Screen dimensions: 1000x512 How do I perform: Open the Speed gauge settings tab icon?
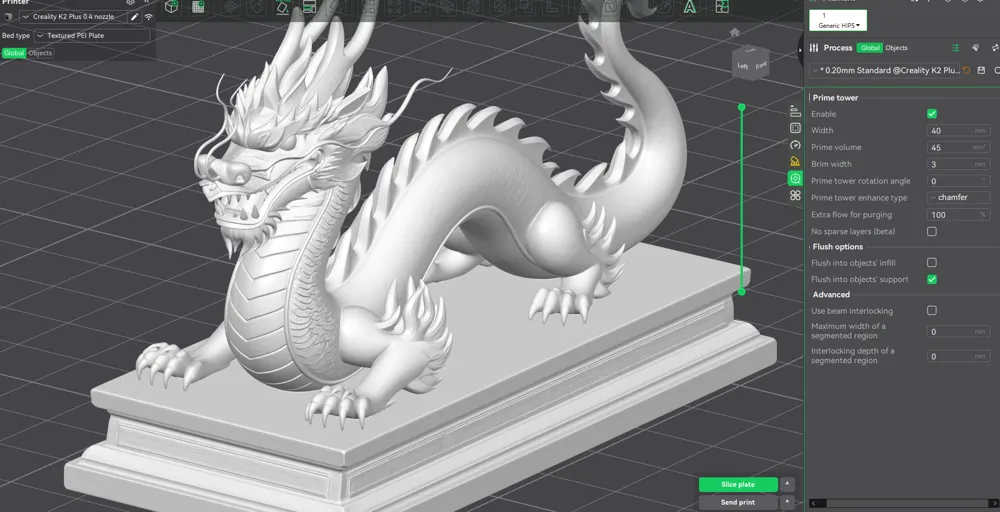click(x=795, y=145)
